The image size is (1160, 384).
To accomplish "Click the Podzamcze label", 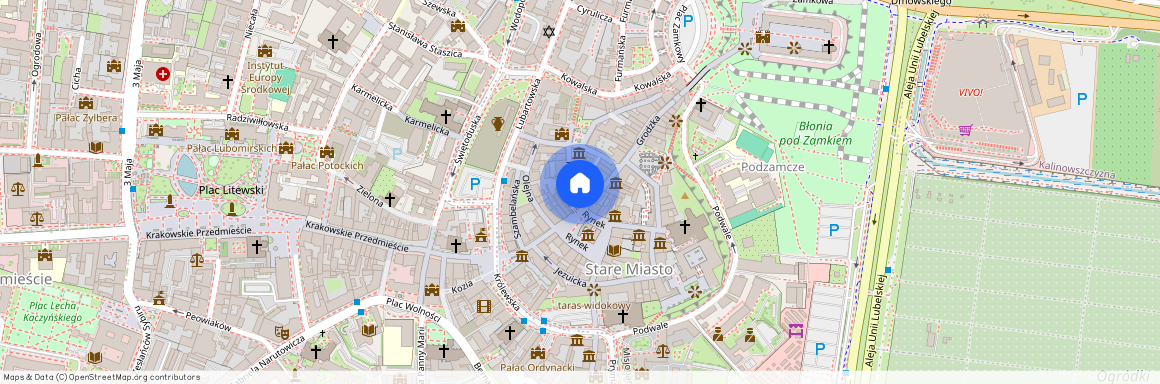I will [x=773, y=167].
